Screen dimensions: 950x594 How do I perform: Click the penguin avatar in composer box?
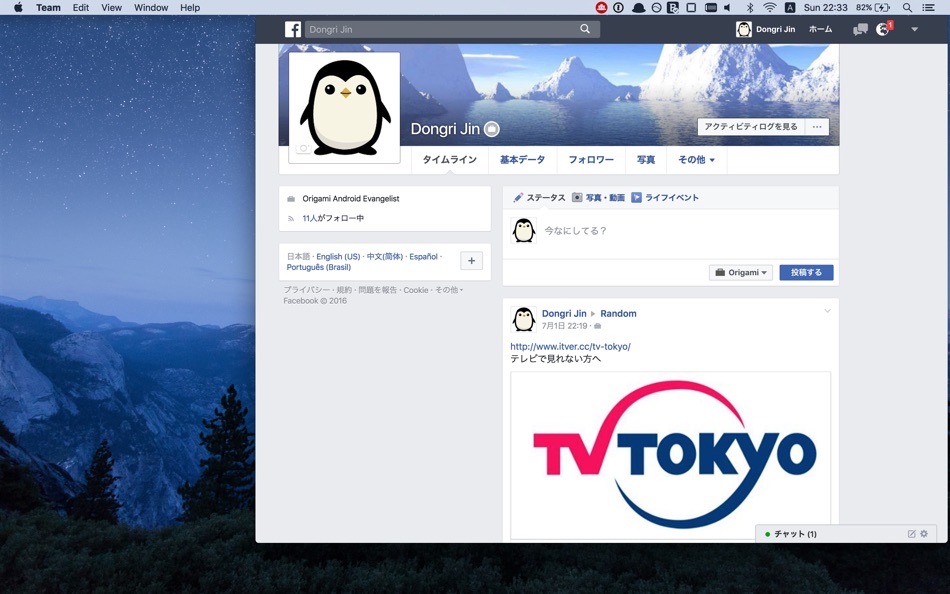click(x=523, y=230)
